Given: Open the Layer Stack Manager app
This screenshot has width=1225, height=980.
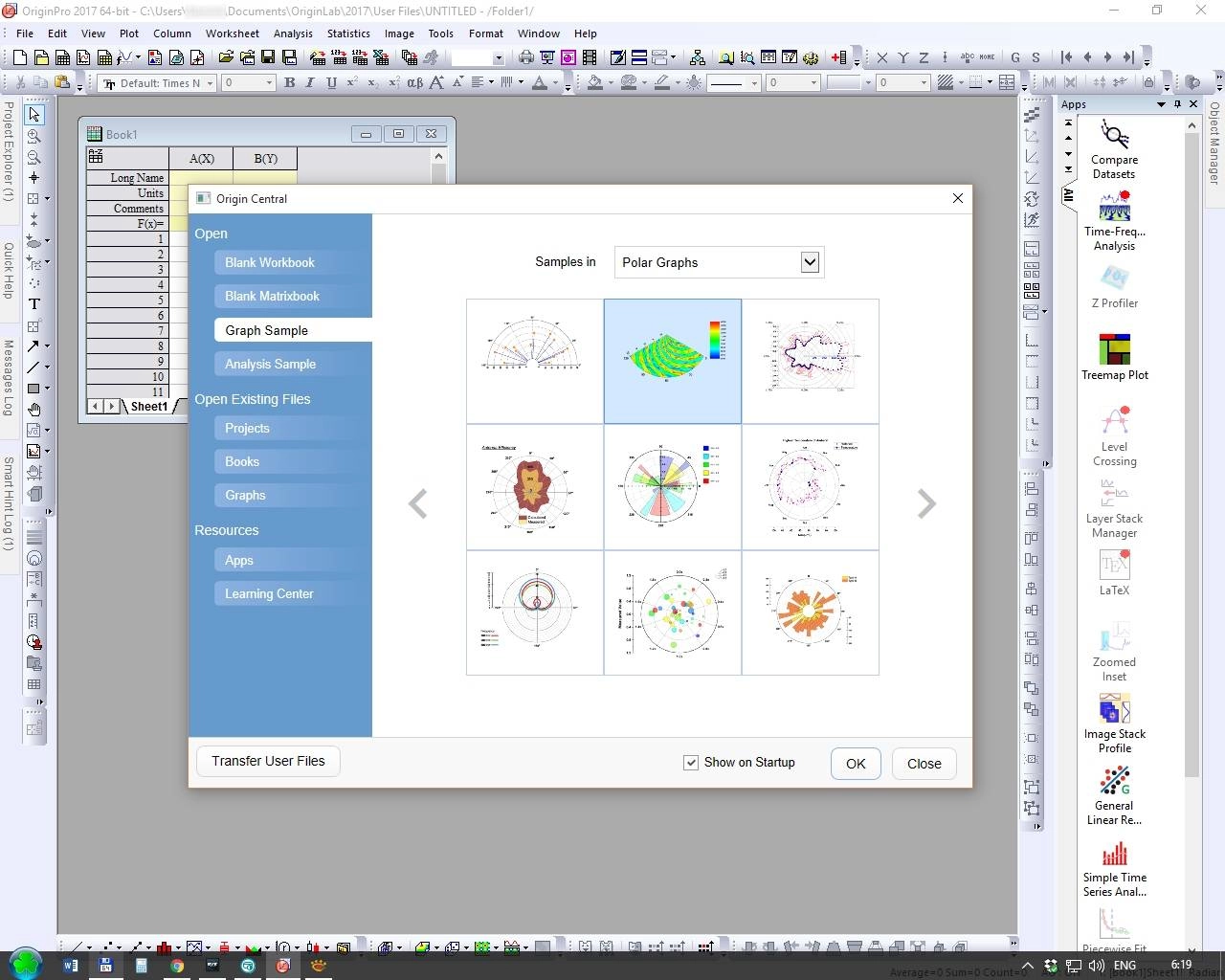Looking at the screenshot, I should click(x=1114, y=508).
